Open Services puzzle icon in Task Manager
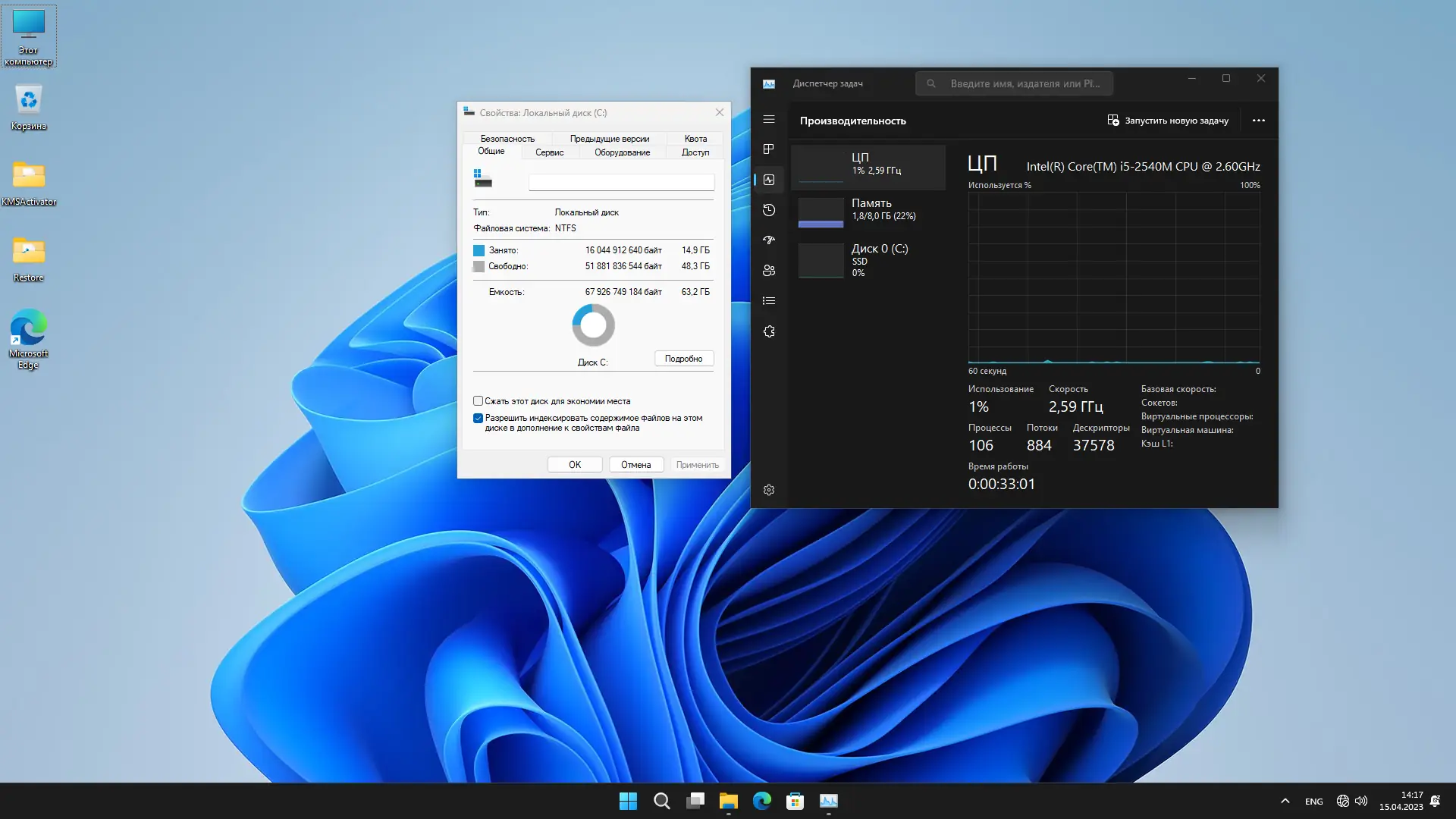The width and height of the screenshot is (1456, 819). [768, 331]
